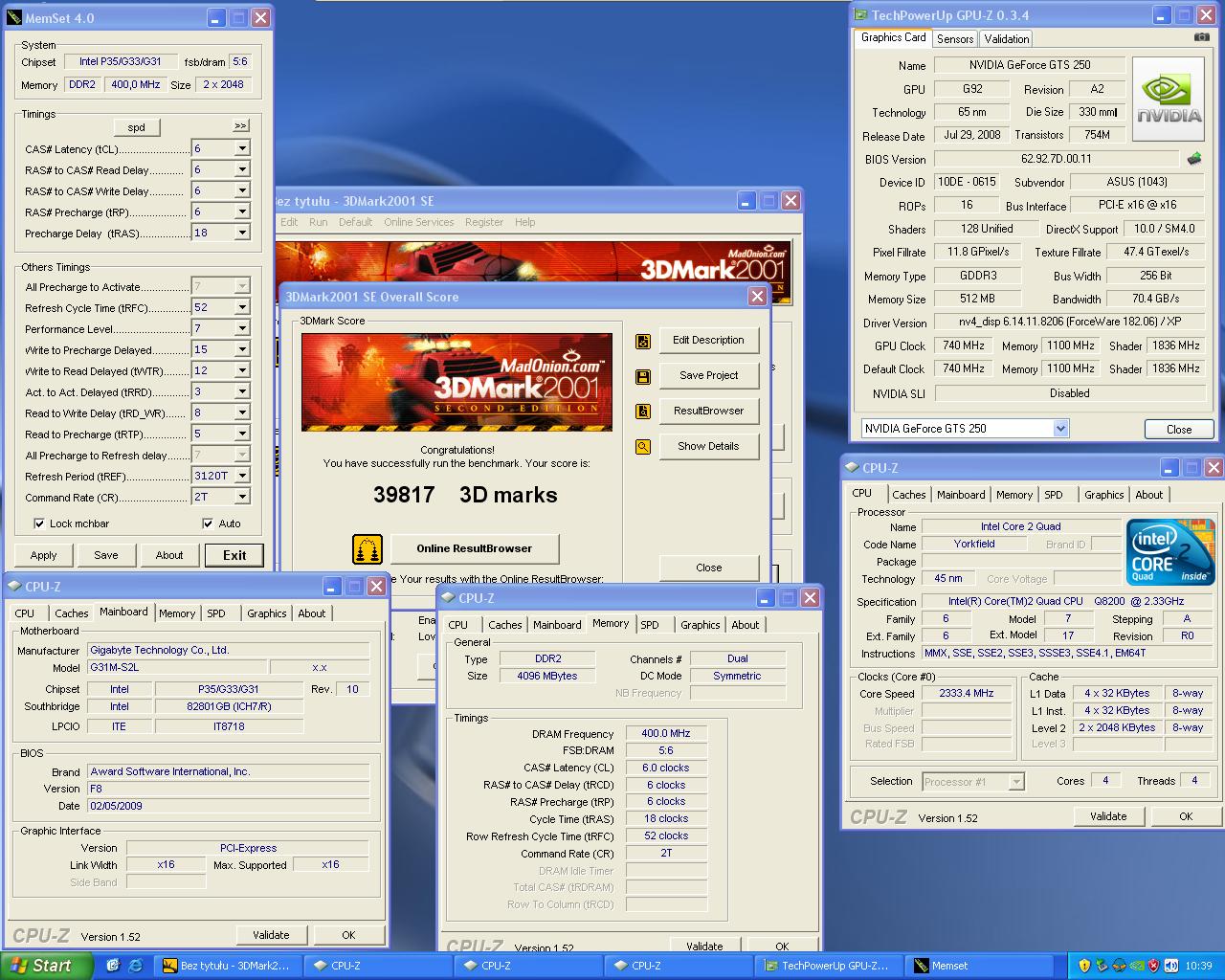This screenshot has width=1225, height=980.
Task: Open the Run menu in 3DMark2001 SE
Action: click(x=318, y=222)
